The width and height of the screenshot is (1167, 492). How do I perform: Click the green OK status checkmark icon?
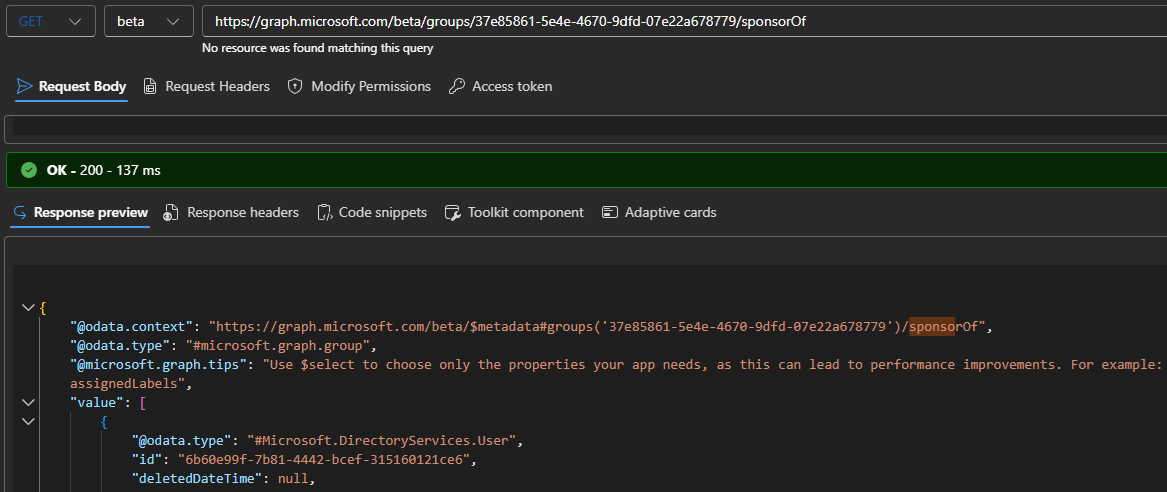(29, 170)
